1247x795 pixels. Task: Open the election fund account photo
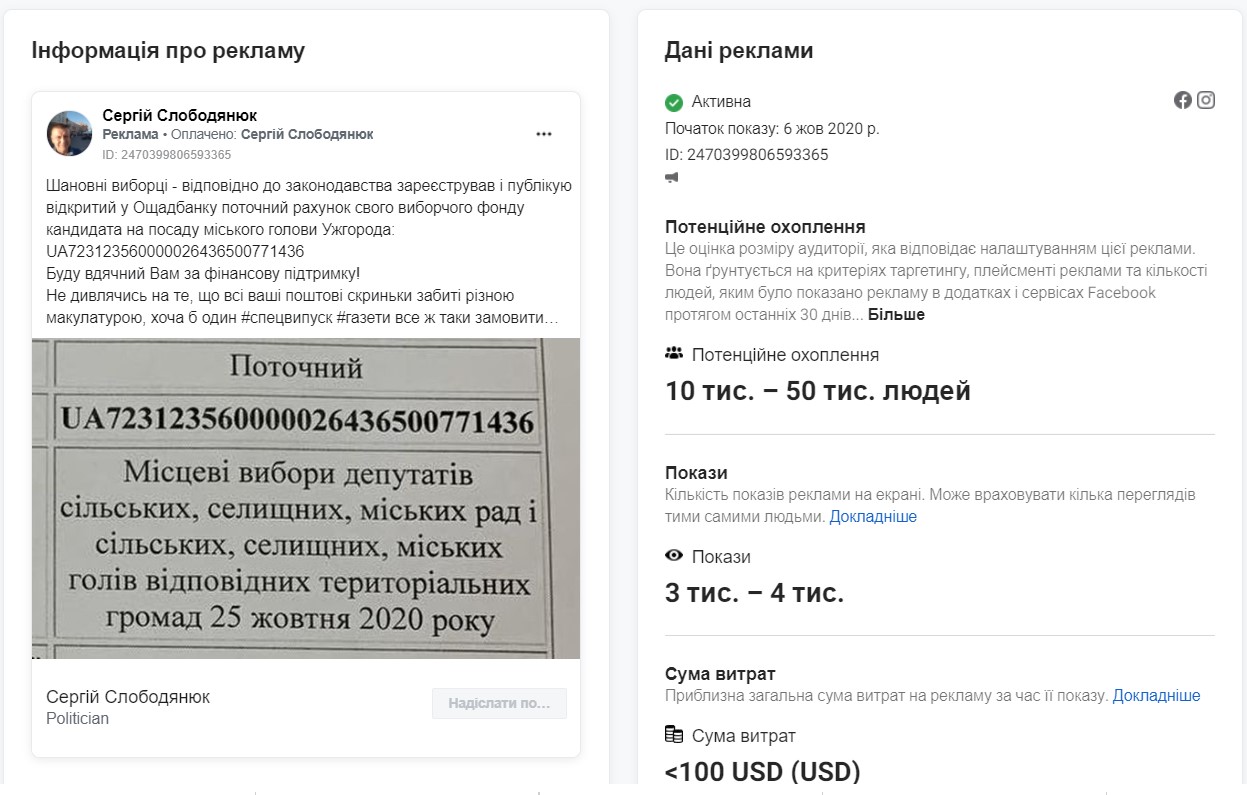[x=306, y=498]
